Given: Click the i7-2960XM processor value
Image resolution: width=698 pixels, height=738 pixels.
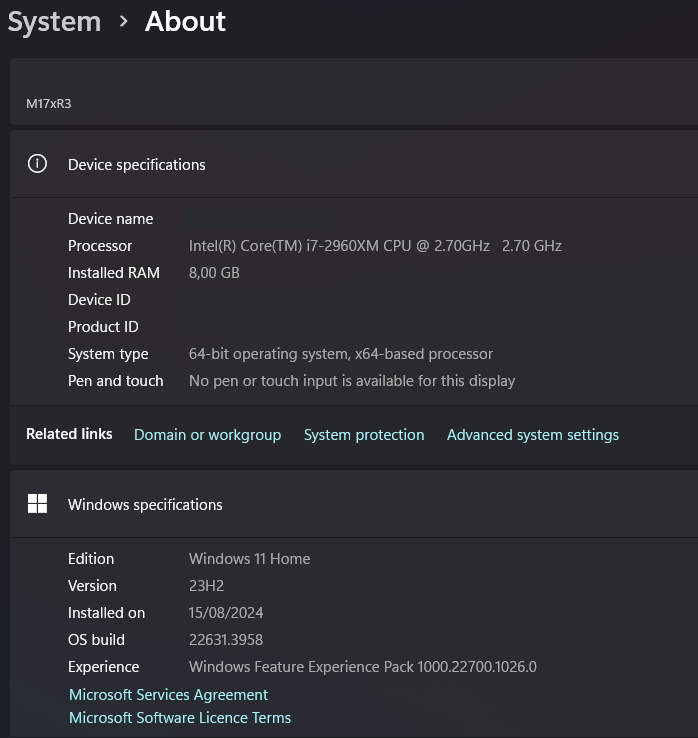Looking at the screenshot, I should coord(375,246).
